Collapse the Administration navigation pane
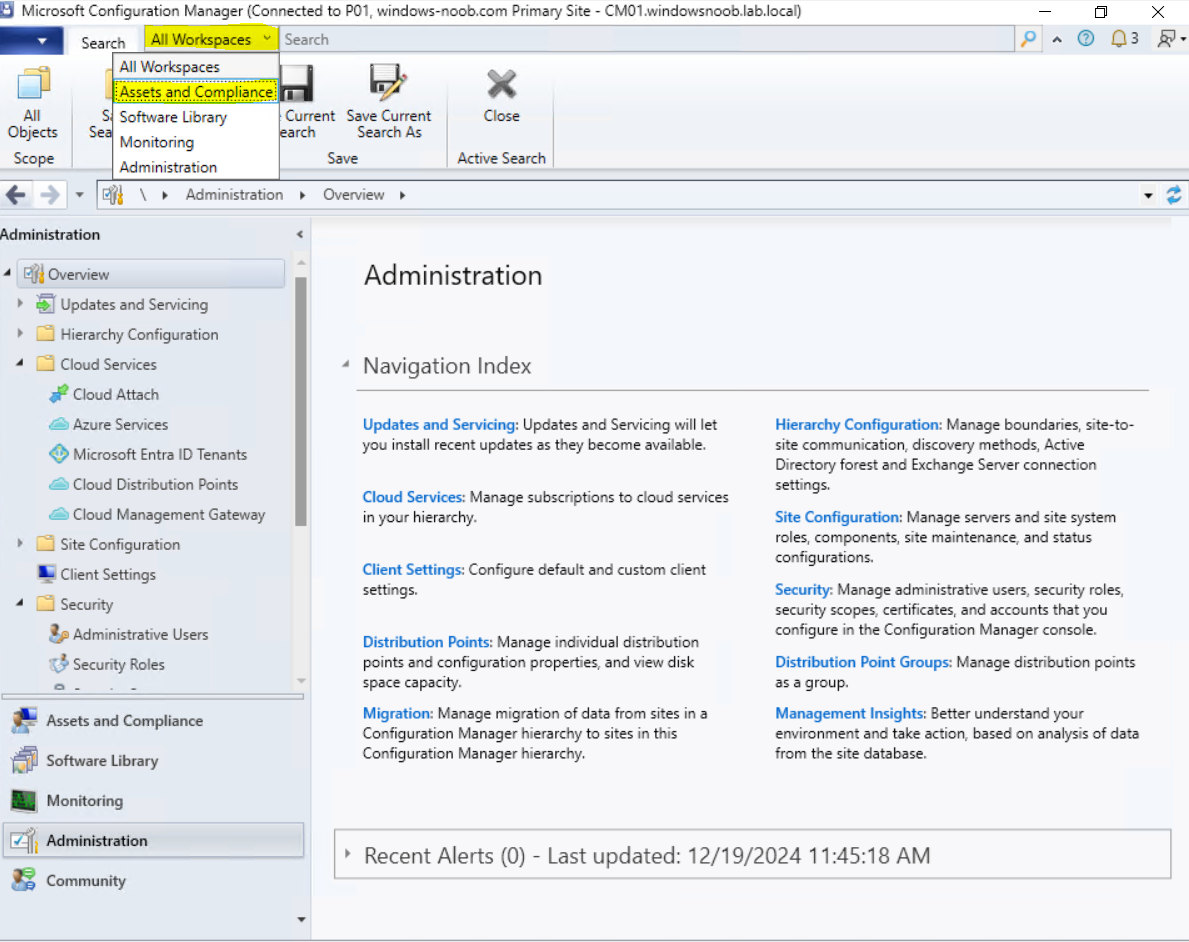The height and width of the screenshot is (942, 1189). pyautogui.click(x=300, y=234)
